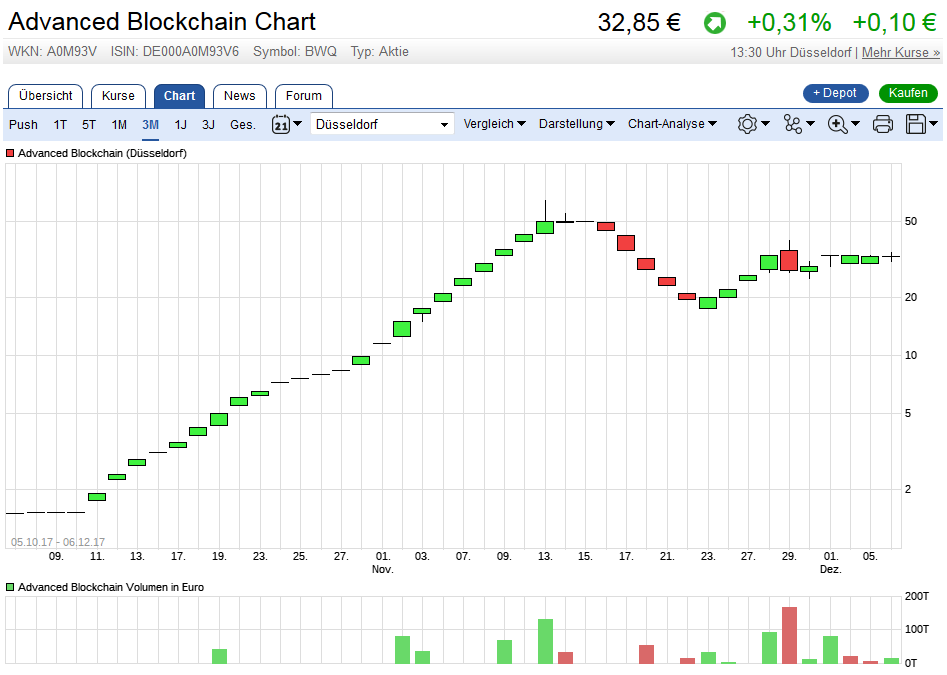Viewport: 947px width, 675px height.
Task: Open the Düsseldorf exchange dropdown
Action: (x=382, y=124)
